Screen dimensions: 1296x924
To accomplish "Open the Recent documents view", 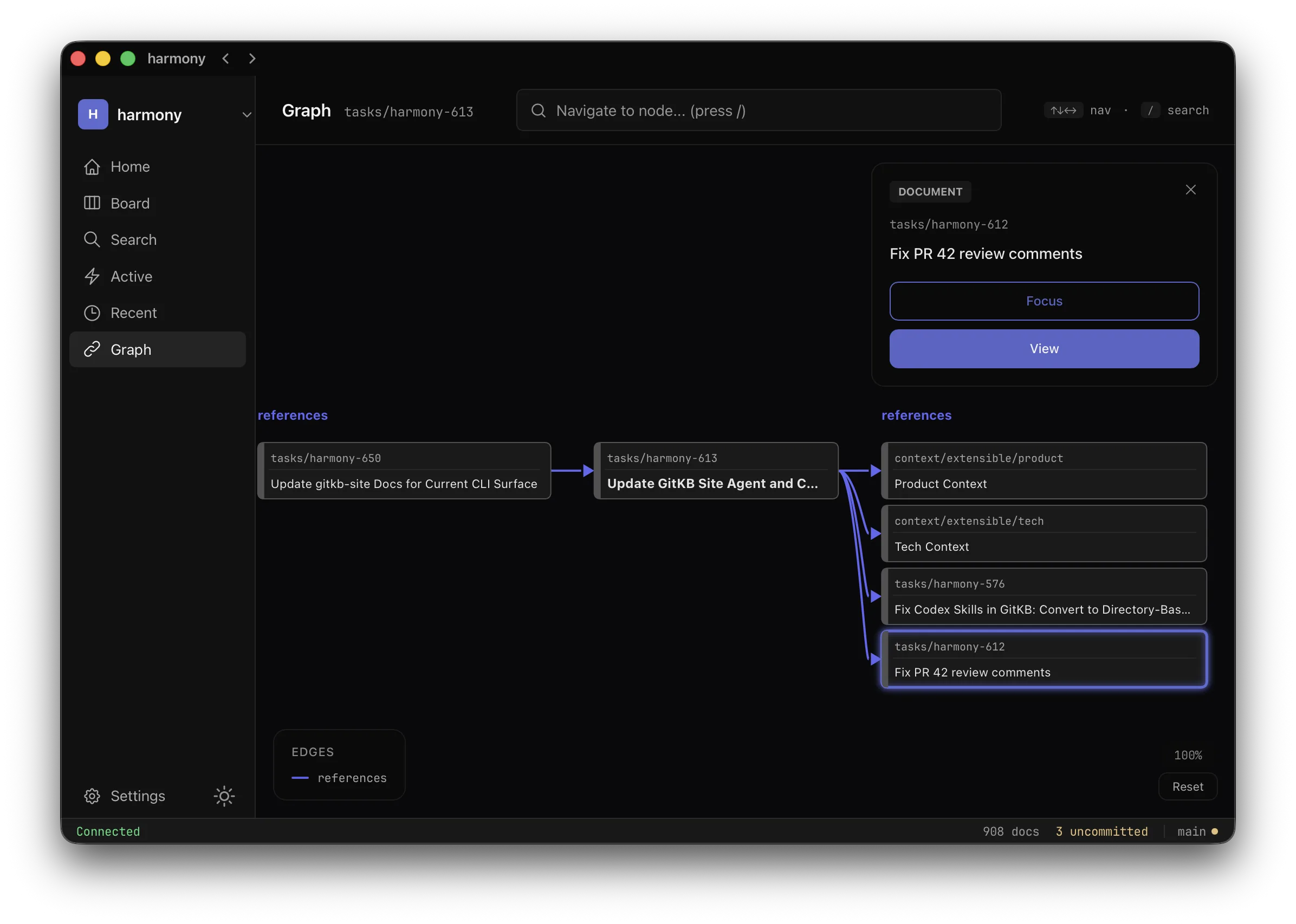I will point(158,313).
